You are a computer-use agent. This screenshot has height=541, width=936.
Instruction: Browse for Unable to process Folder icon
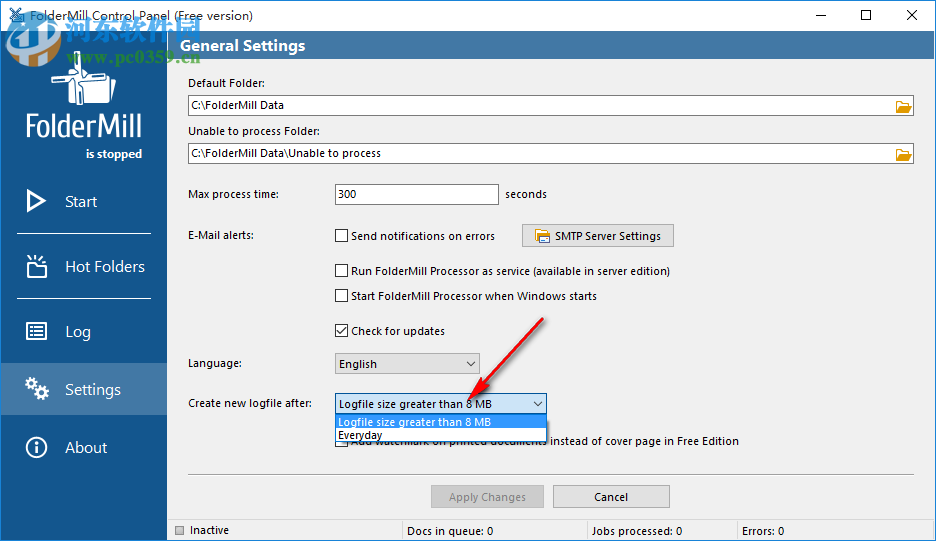pyautogui.click(x=903, y=154)
